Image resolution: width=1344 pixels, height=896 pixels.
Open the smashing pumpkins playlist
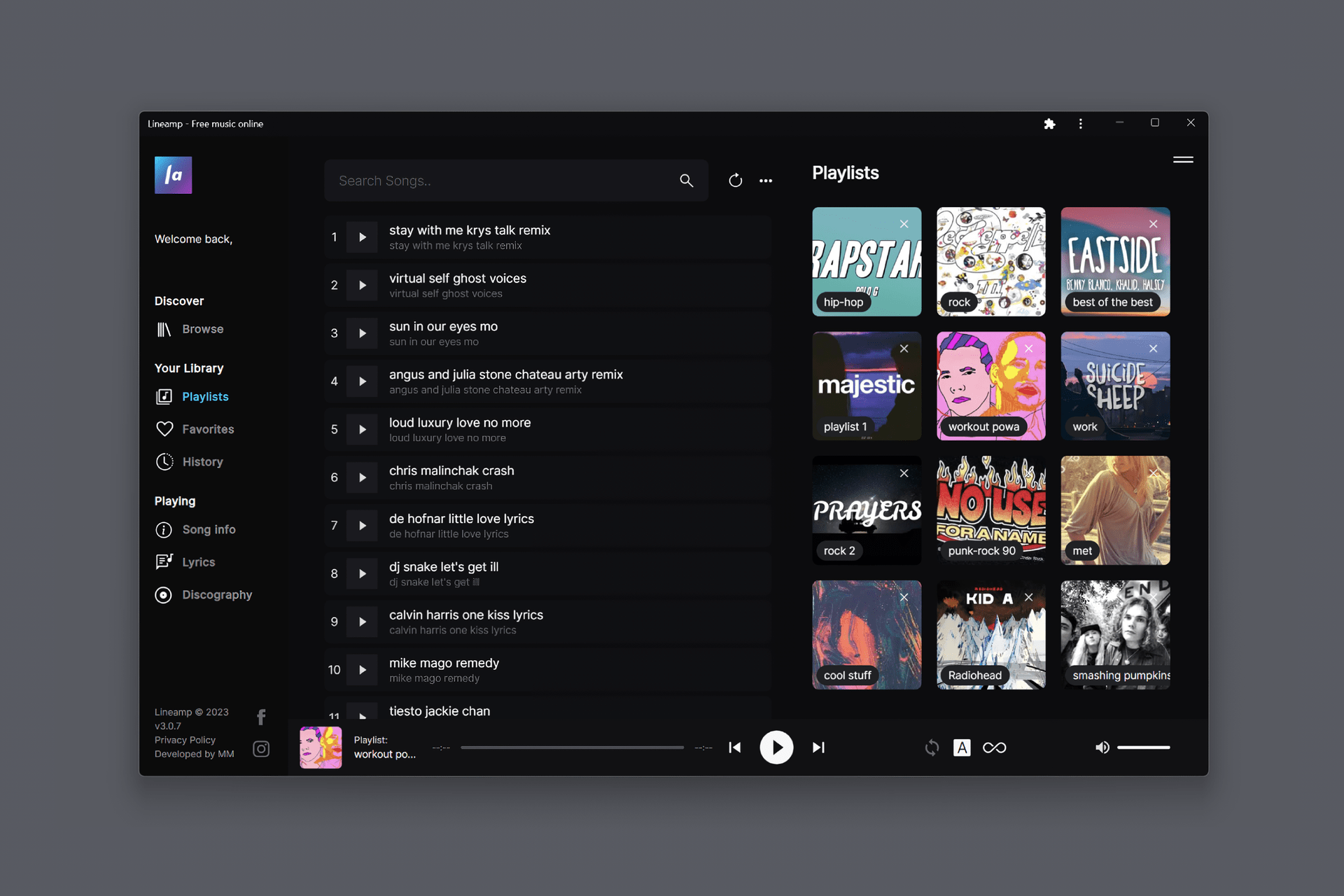pos(1115,635)
